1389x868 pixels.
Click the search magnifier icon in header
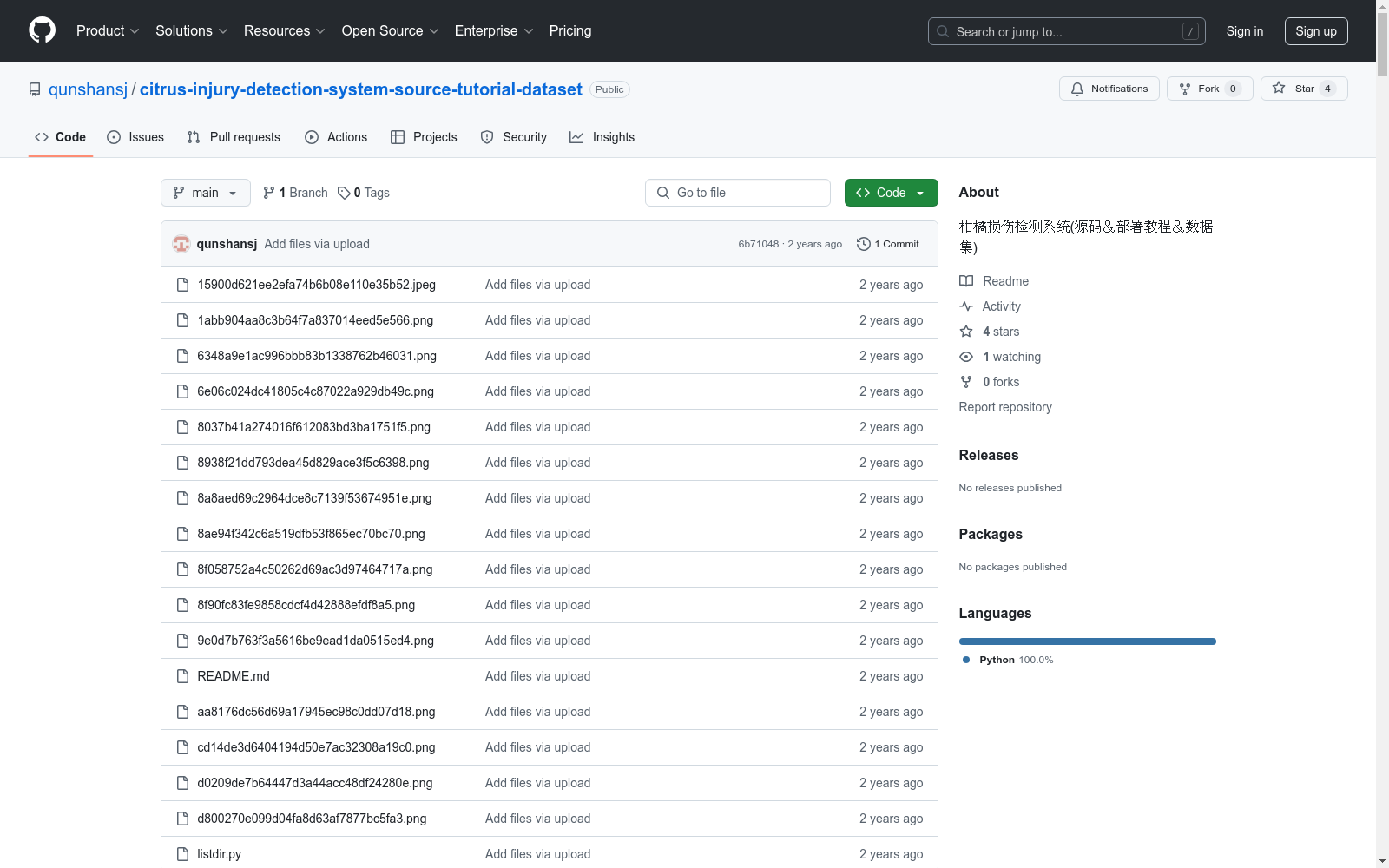pyautogui.click(x=943, y=31)
